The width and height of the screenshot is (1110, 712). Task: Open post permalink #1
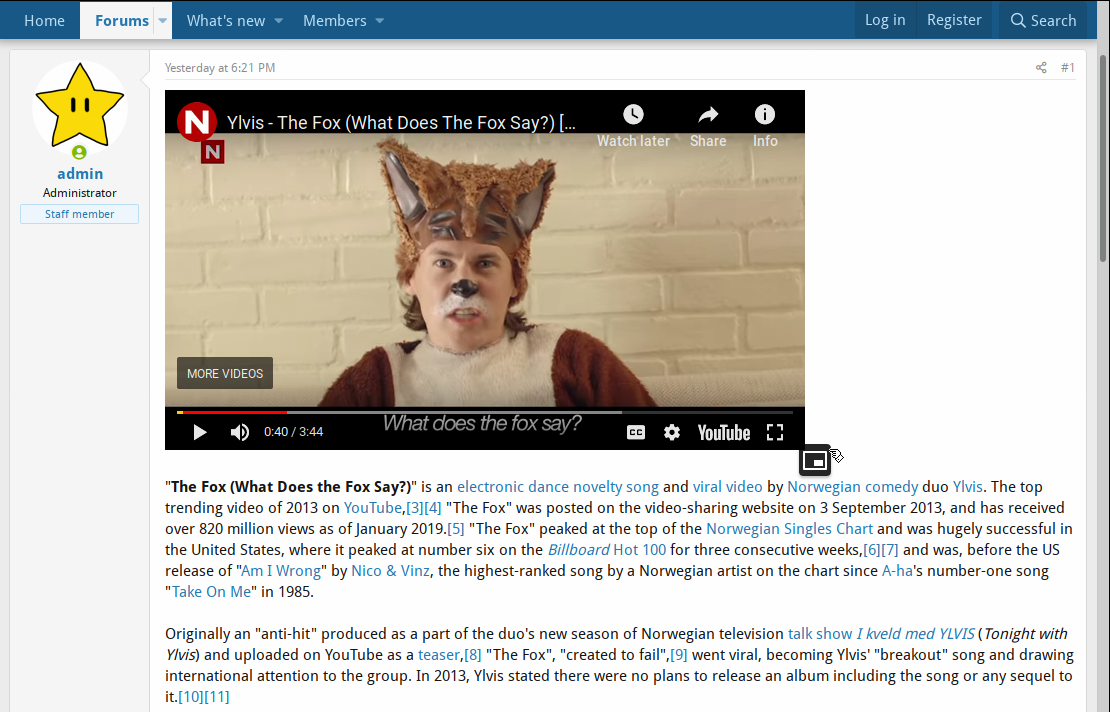pos(1068,68)
